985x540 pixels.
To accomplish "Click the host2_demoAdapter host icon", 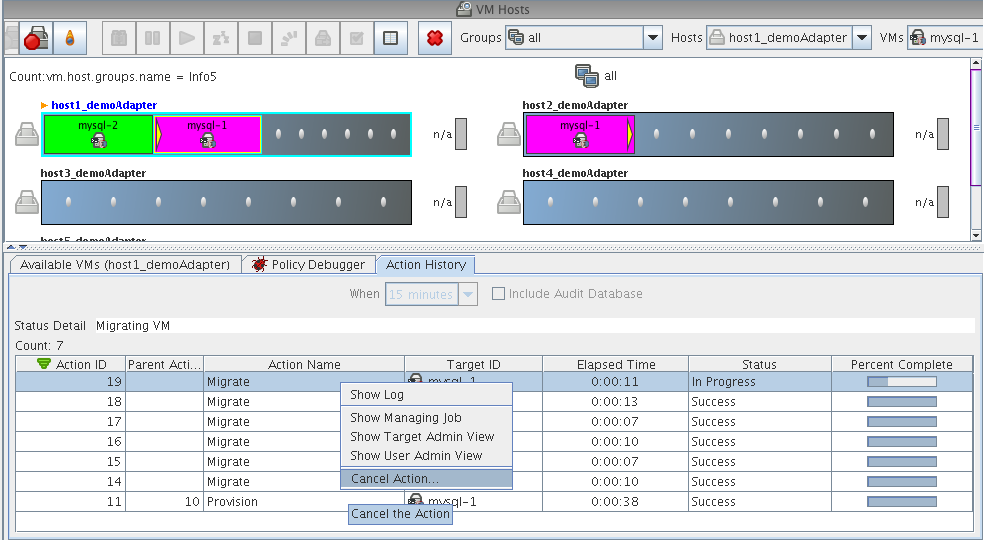I will pyautogui.click(x=509, y=134).
